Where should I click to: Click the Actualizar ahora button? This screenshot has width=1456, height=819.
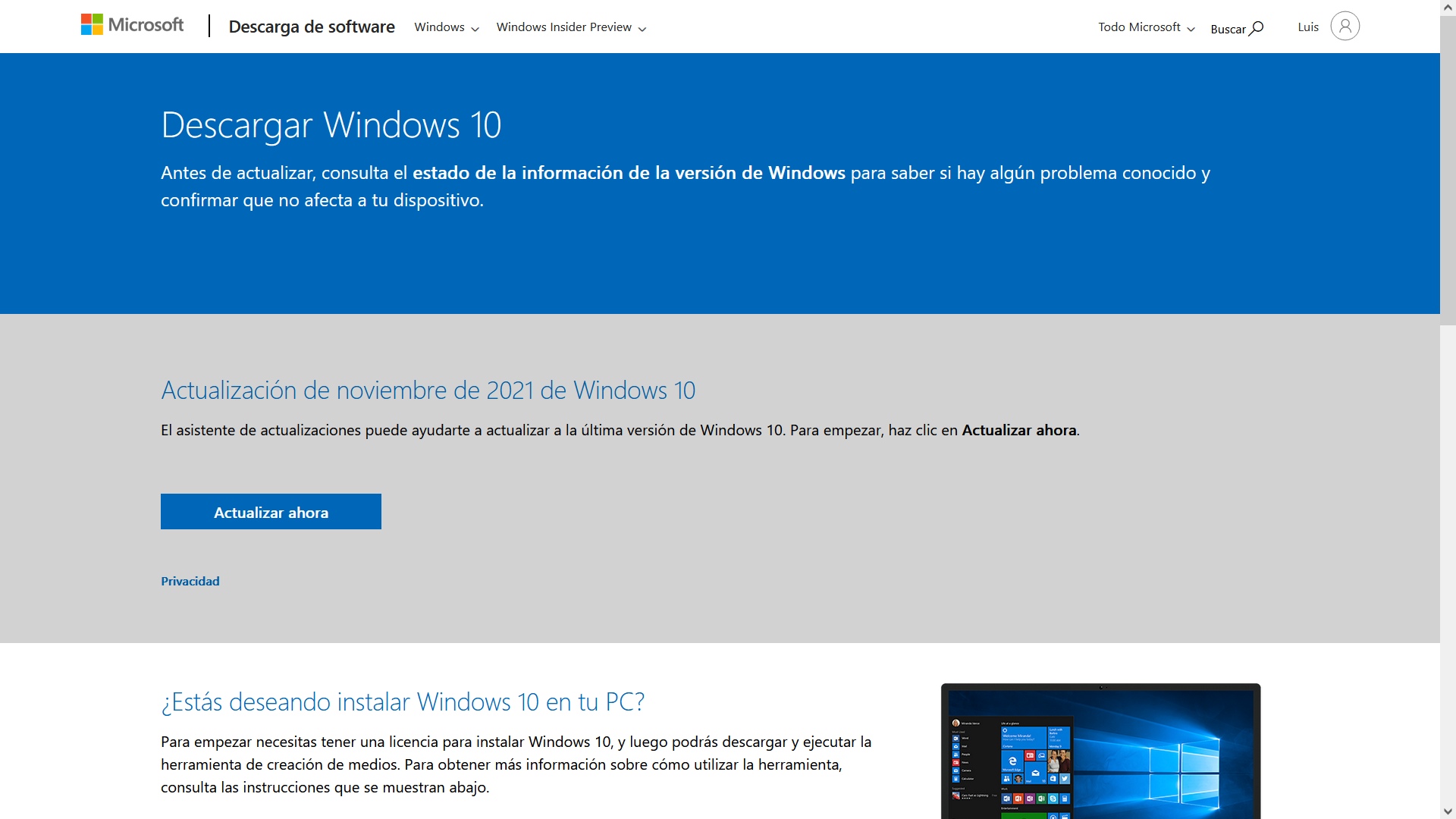point(271,512)
